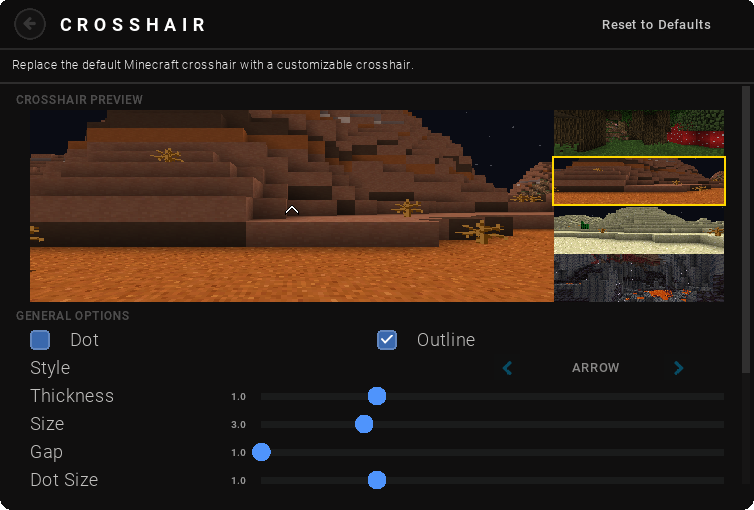754x510 pixels.
Task: Click the Thickness label
Action: point(72,396)
